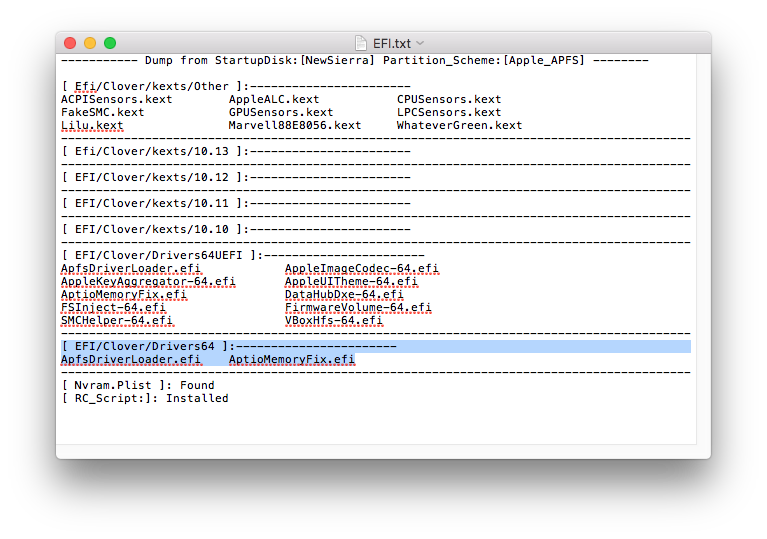Click the EFI/Clover/kexts/10.11 header line
Image resolution: width=767 pixels, height=539 pixels.
[236, 203]
